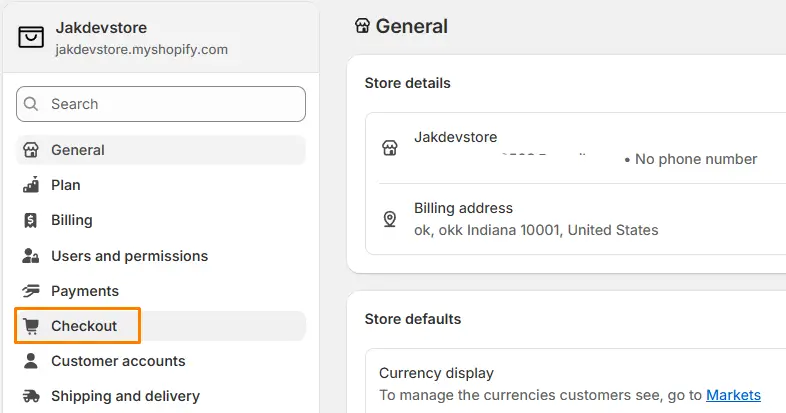The width and height of the screenshot is (786, 413).
Task: Select the address ok, okk Indiana 10001
Action: [536, 230]
